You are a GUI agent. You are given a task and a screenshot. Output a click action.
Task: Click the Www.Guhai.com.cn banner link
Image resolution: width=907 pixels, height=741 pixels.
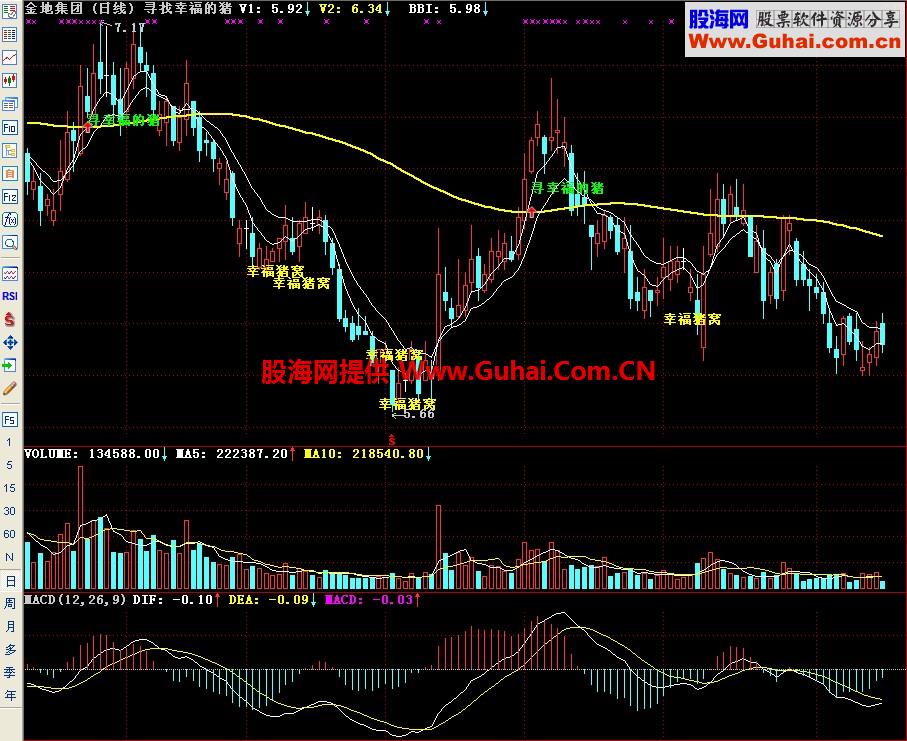tap(795, 42)
